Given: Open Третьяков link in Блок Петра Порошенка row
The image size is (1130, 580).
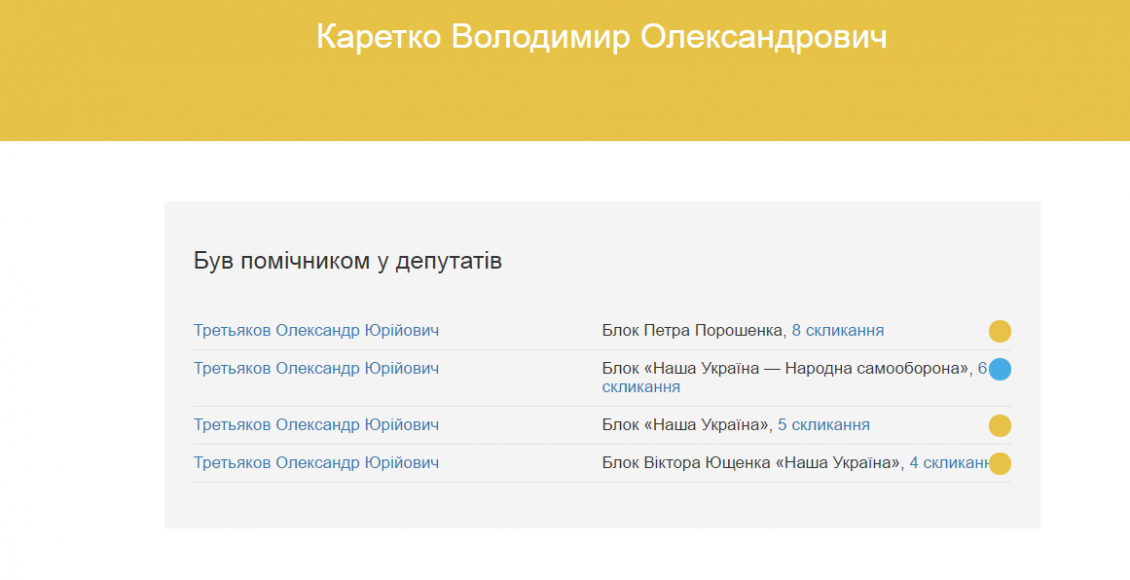Looking at the screenshot, I should click(x=316, y=331).
